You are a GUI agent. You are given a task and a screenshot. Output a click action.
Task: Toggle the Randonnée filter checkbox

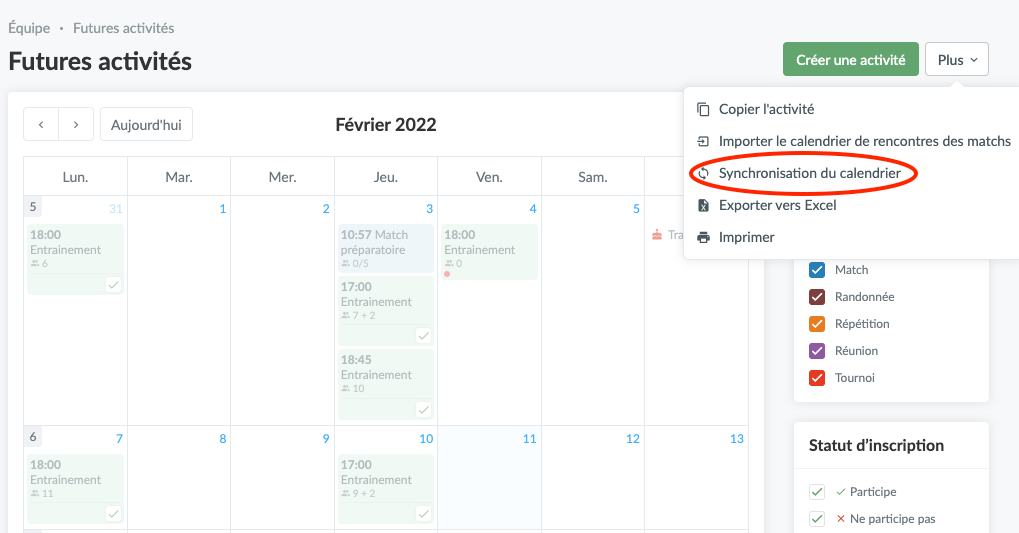[817, 297]
